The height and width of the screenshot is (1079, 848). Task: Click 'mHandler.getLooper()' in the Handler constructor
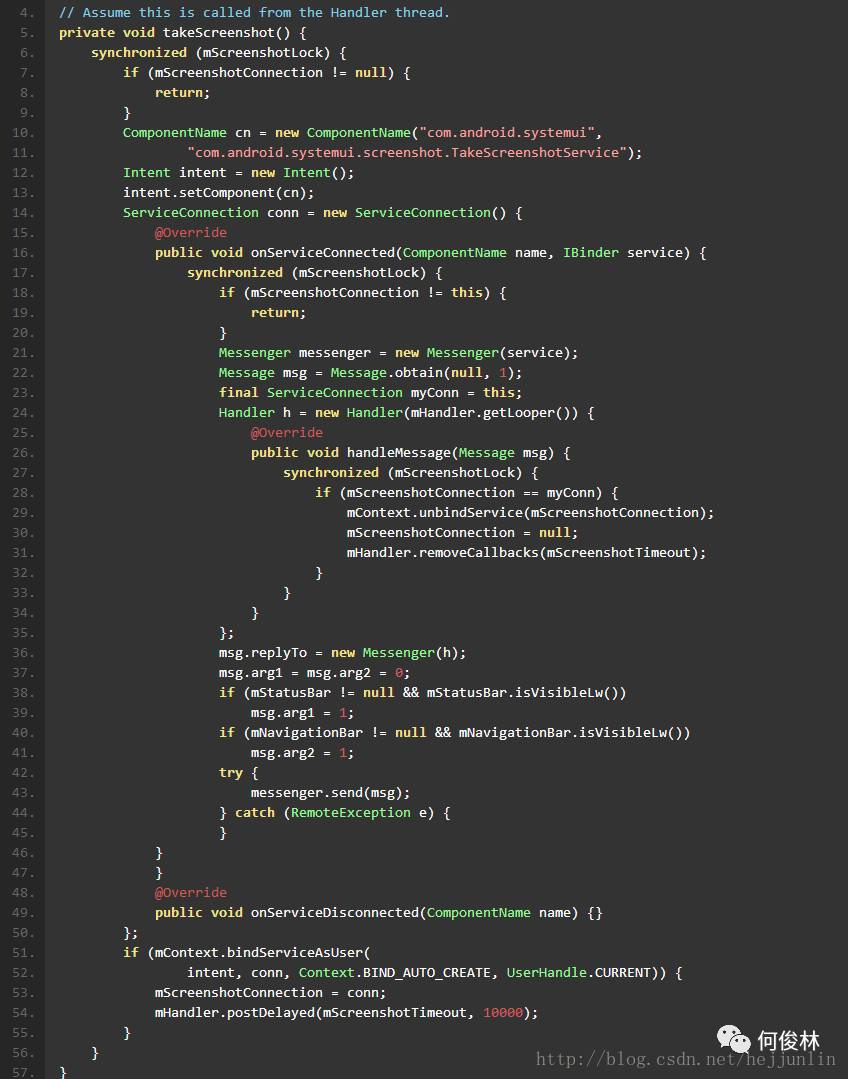(x=490, y=412)
